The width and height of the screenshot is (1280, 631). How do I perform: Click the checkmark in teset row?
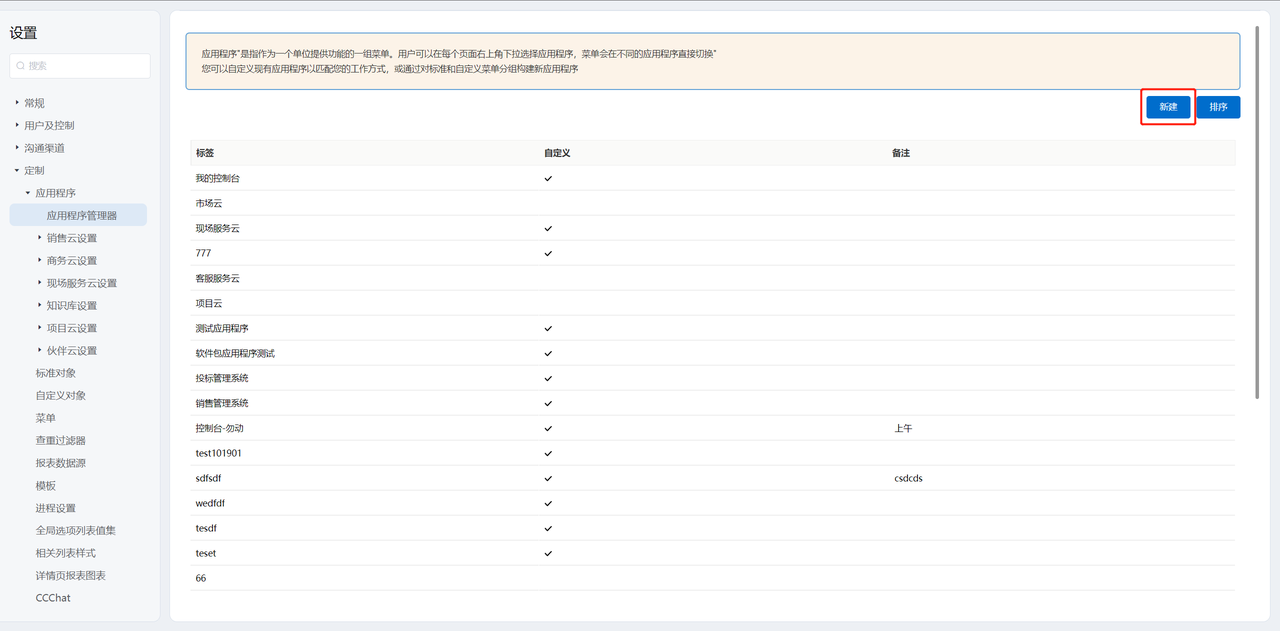[x=548, y=553]
